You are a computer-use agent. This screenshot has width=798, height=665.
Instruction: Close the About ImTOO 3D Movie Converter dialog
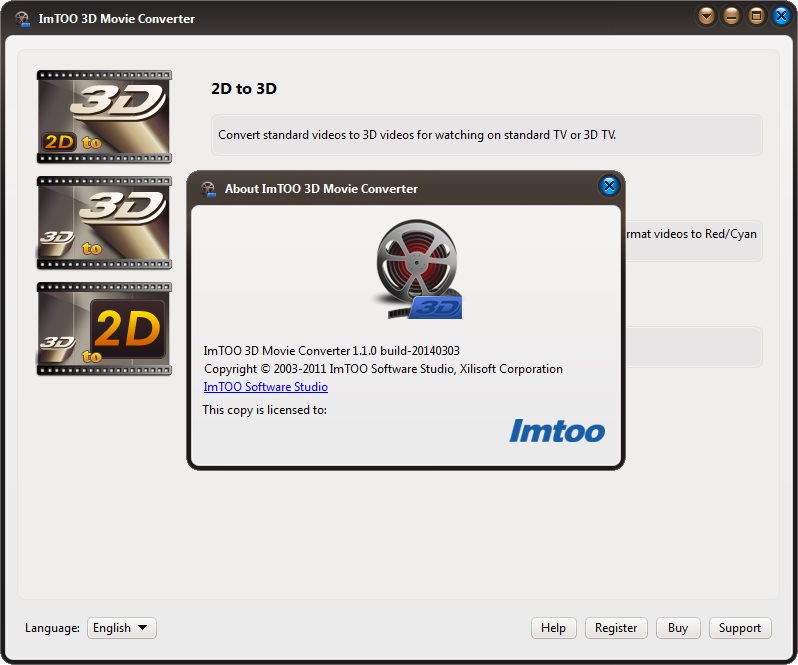[x=609, y=186]
